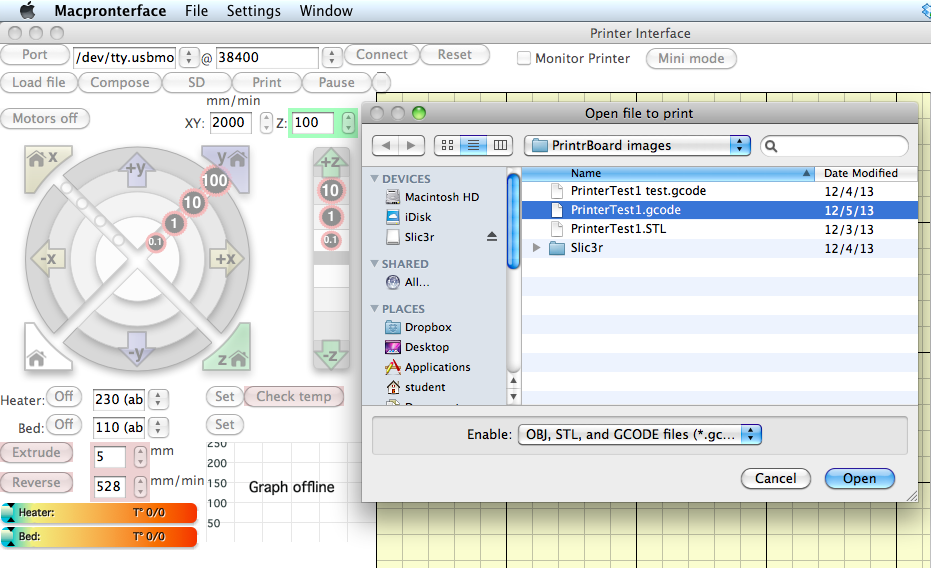This screenshot has width=931, height=568.
Task: Adjust the extrude length stepper
Action: (x=140, y=456)
